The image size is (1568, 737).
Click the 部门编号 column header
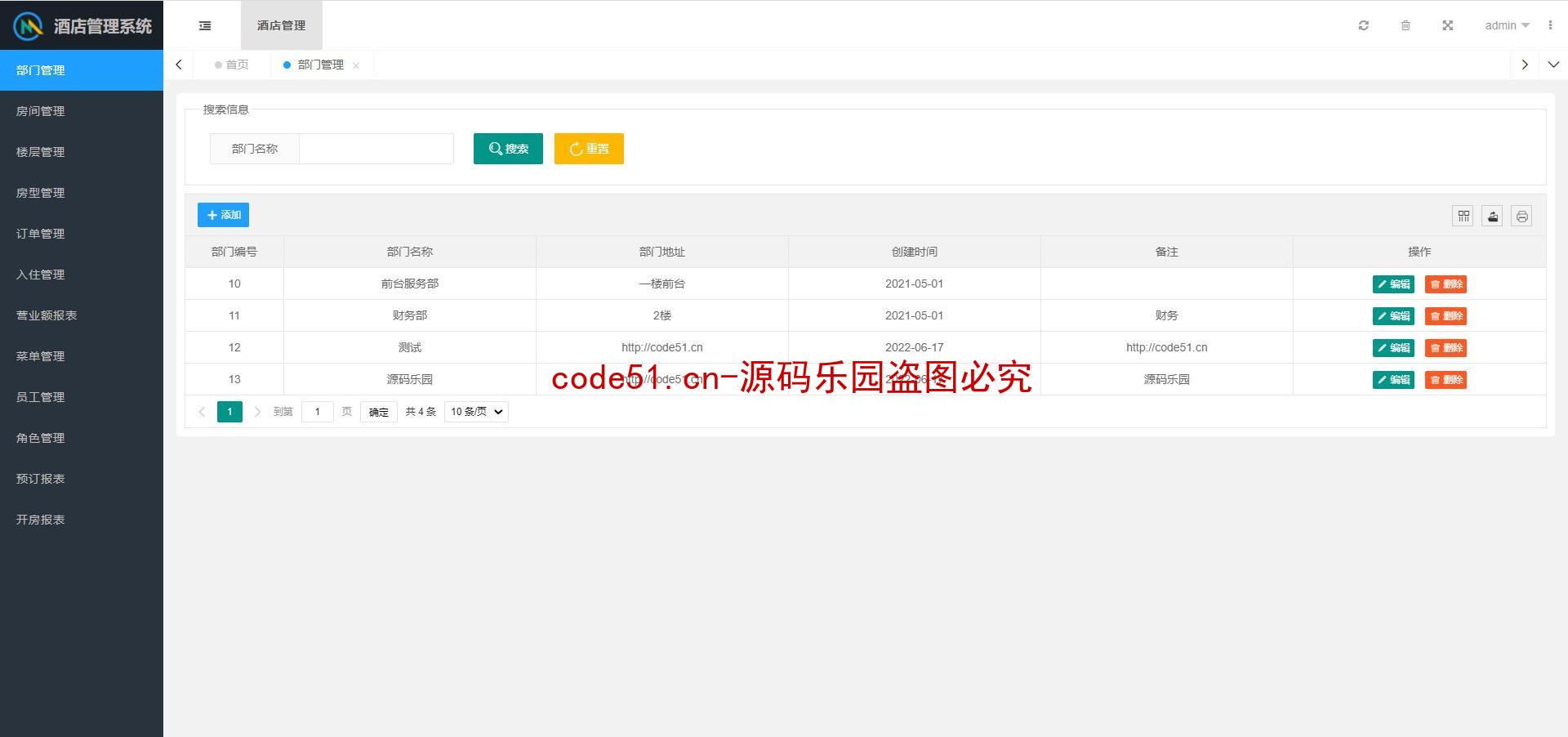coord(234,252)
